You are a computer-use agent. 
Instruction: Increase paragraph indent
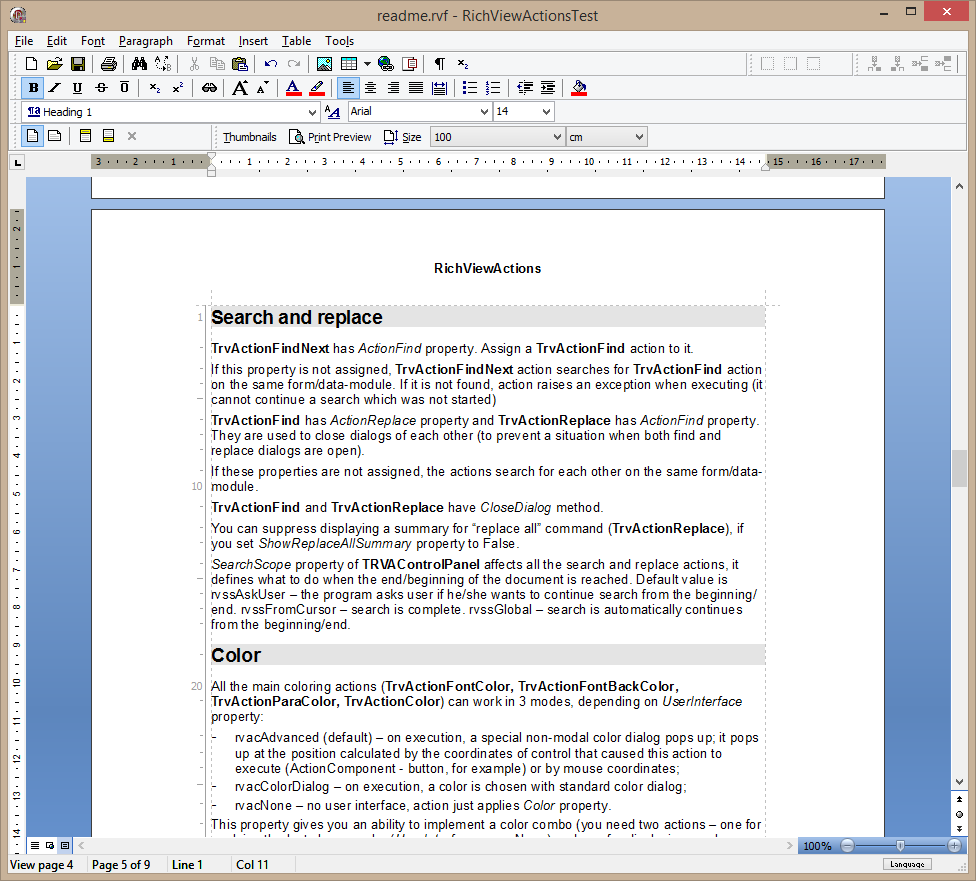click(x=548, y=88)
